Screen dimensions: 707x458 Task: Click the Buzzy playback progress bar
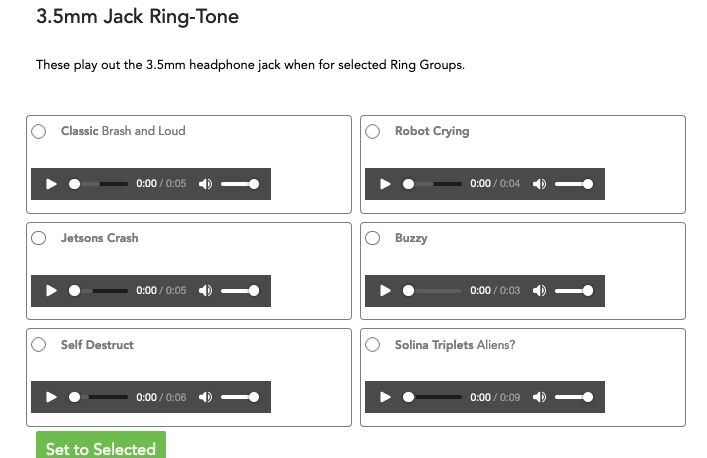432,291
